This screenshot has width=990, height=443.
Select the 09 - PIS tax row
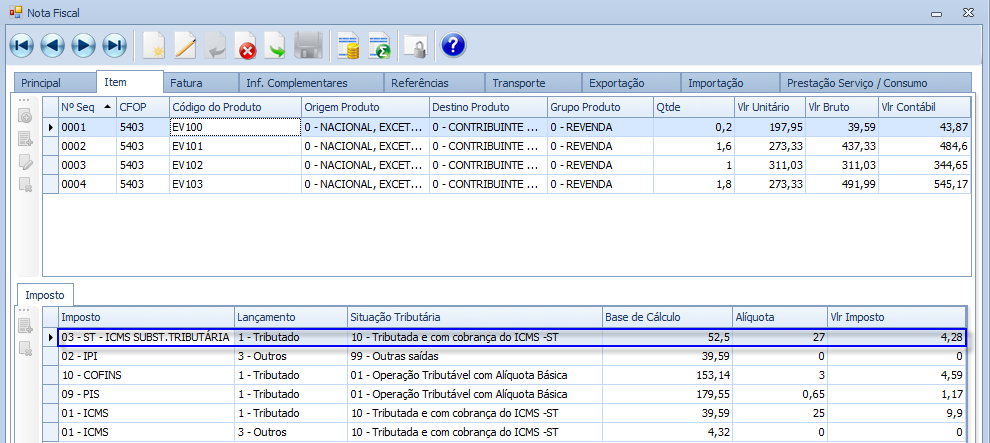(x=147, y=394)
